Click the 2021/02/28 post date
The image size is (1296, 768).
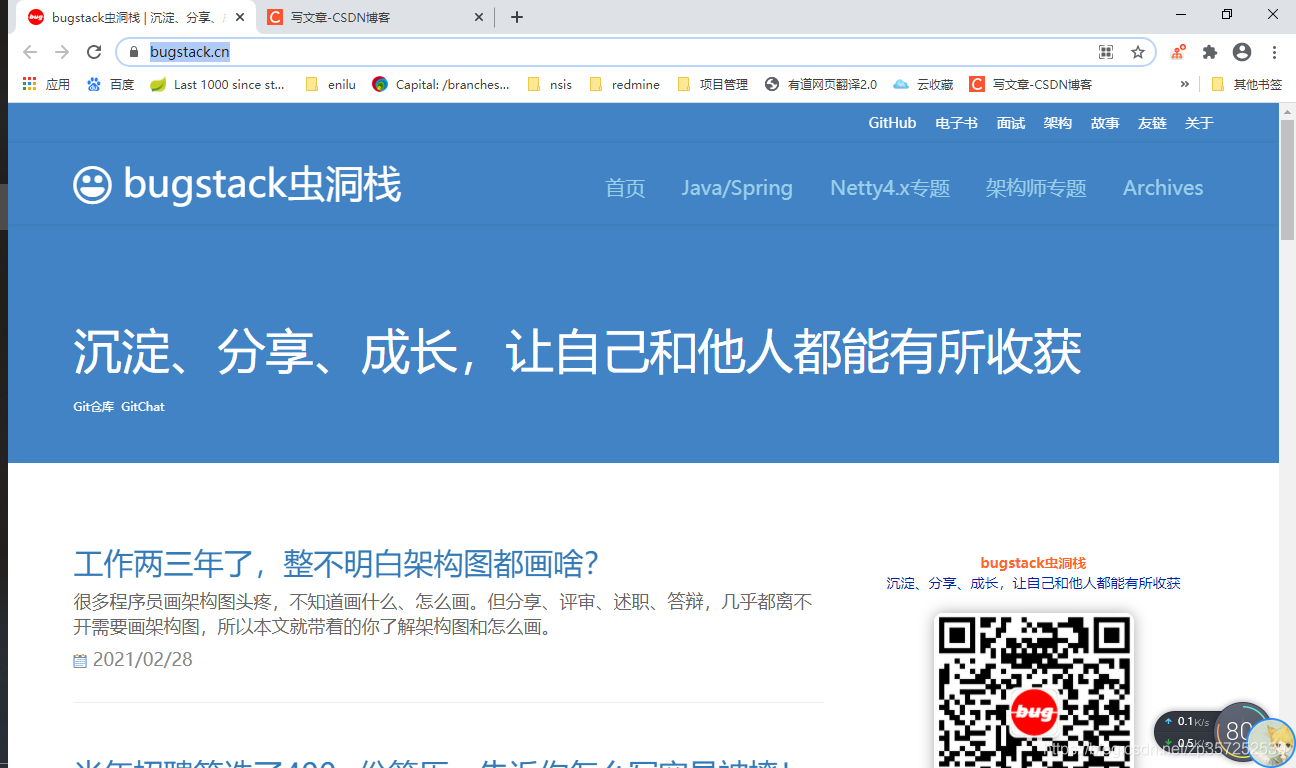143,660
